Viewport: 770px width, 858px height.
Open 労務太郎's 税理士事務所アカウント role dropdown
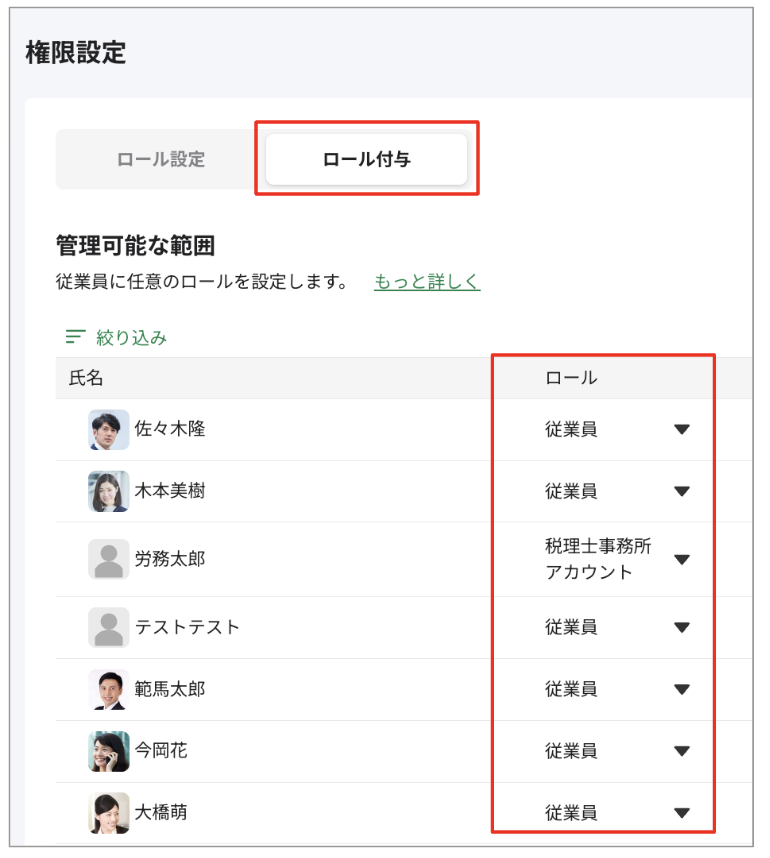(x=682, y=560)
